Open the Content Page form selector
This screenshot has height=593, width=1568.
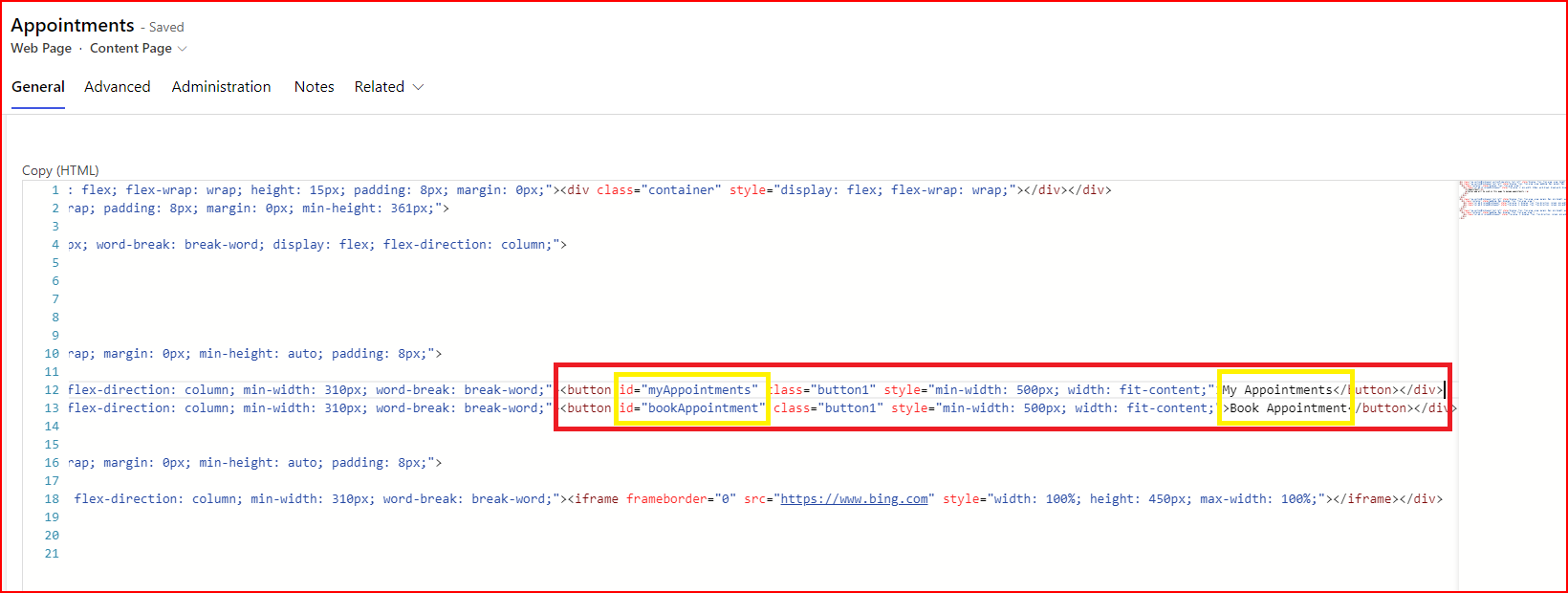tap(139, 49)
